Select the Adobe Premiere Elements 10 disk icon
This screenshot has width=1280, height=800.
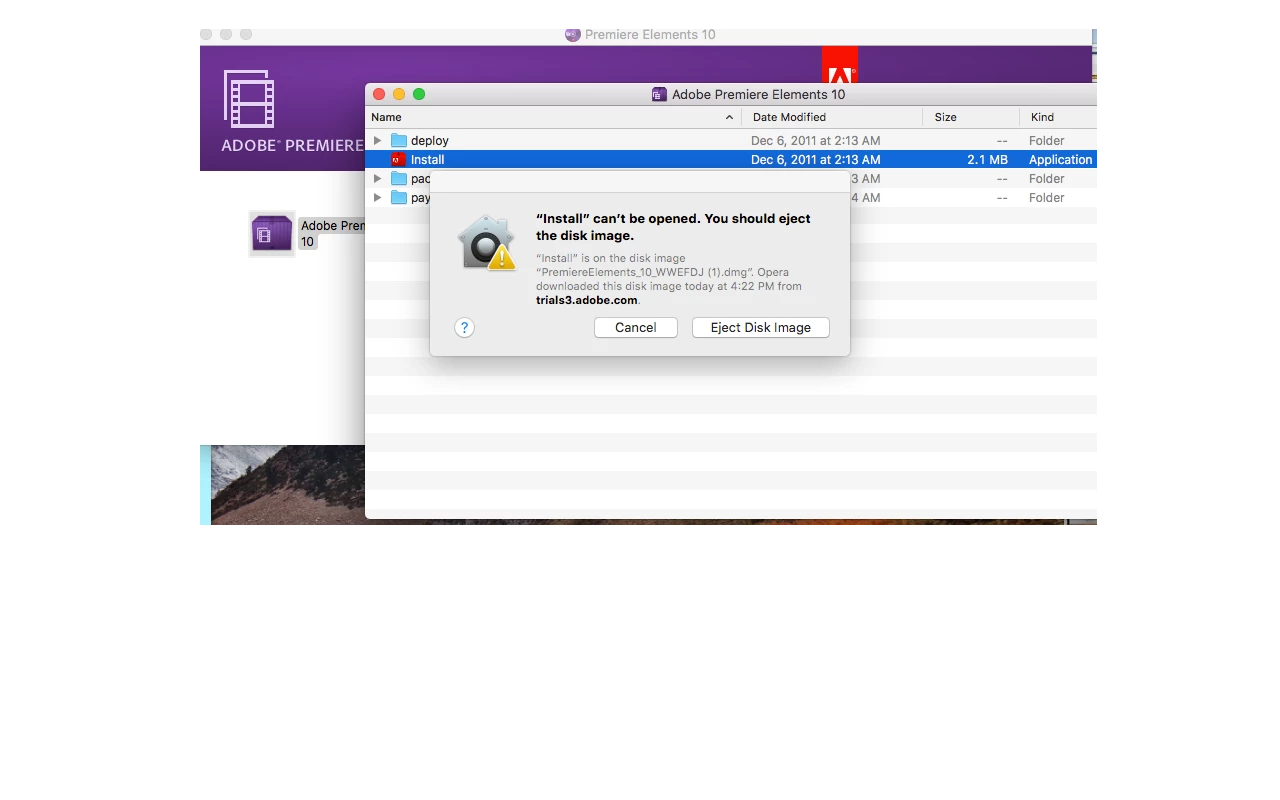tap(272, 234)
